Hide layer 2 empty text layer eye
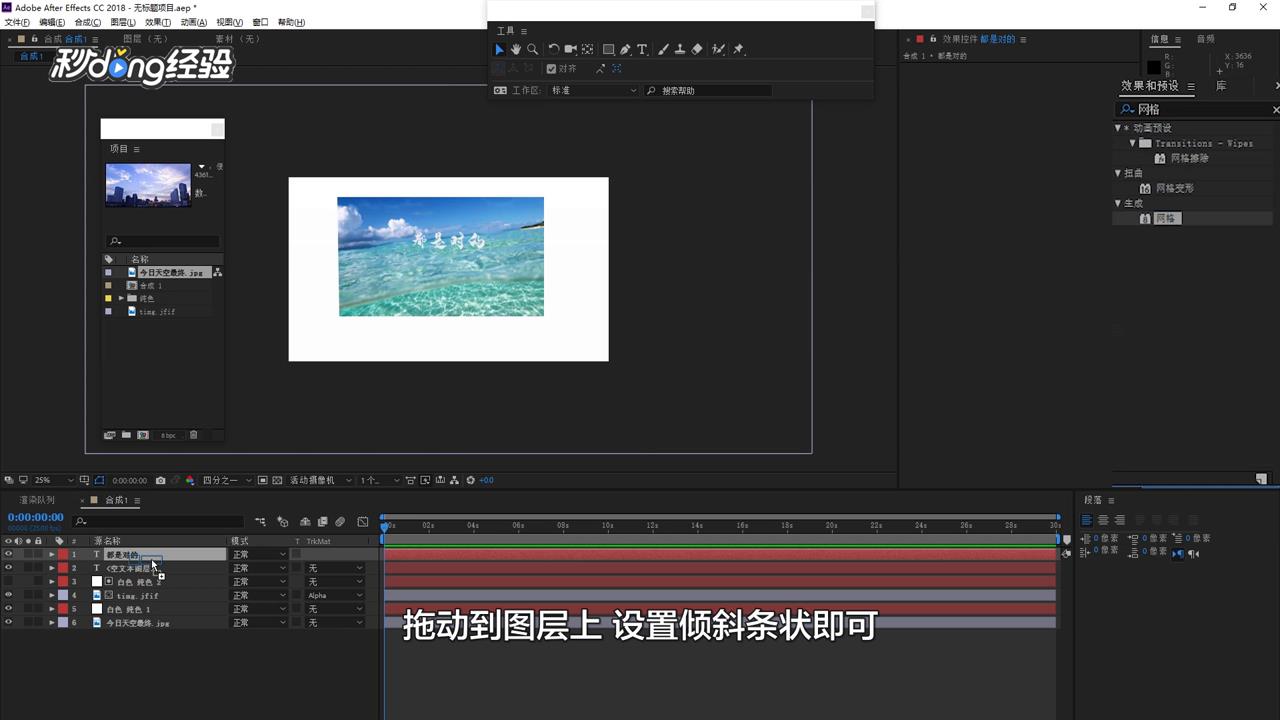This screenshot has width=1280, height=720. click(x=9, y=568)
